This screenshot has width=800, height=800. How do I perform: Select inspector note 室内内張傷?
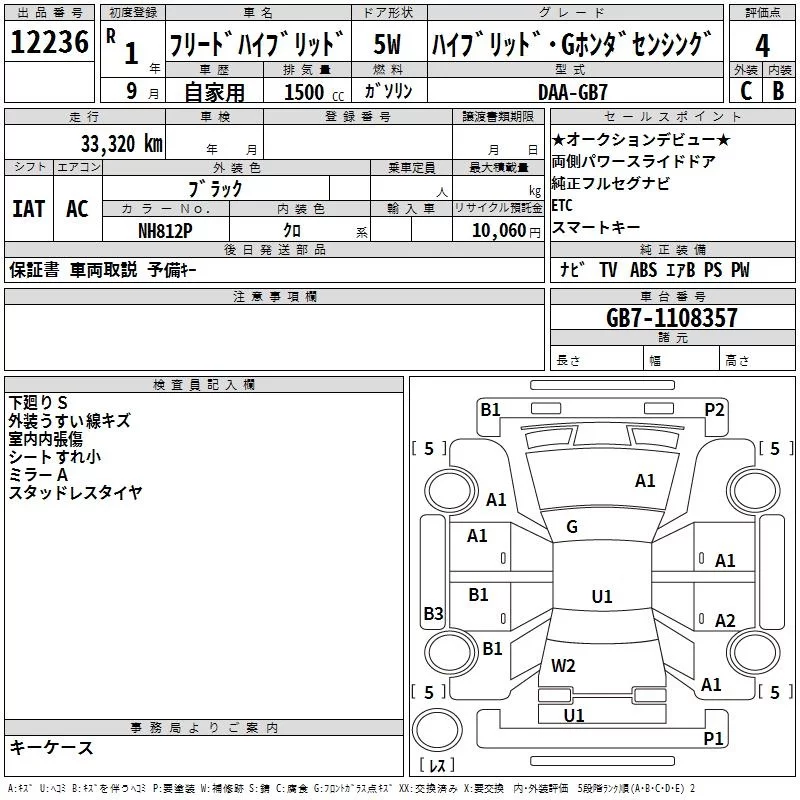(x=45, y=438)
